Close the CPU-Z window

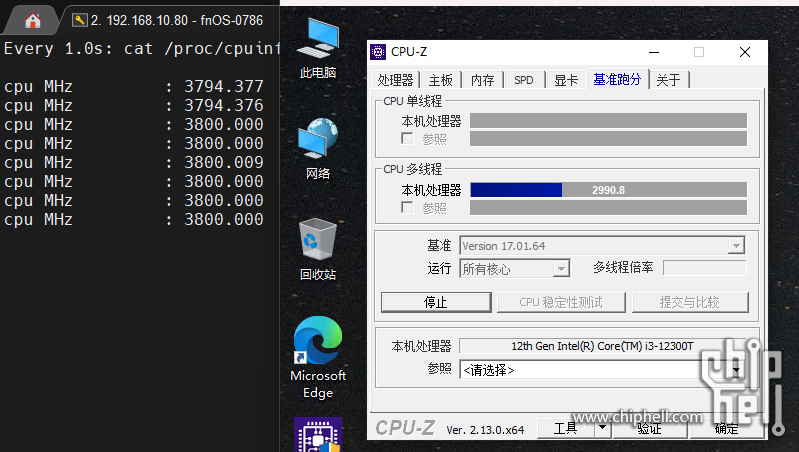pyautogui.click(x=745, y=52)
